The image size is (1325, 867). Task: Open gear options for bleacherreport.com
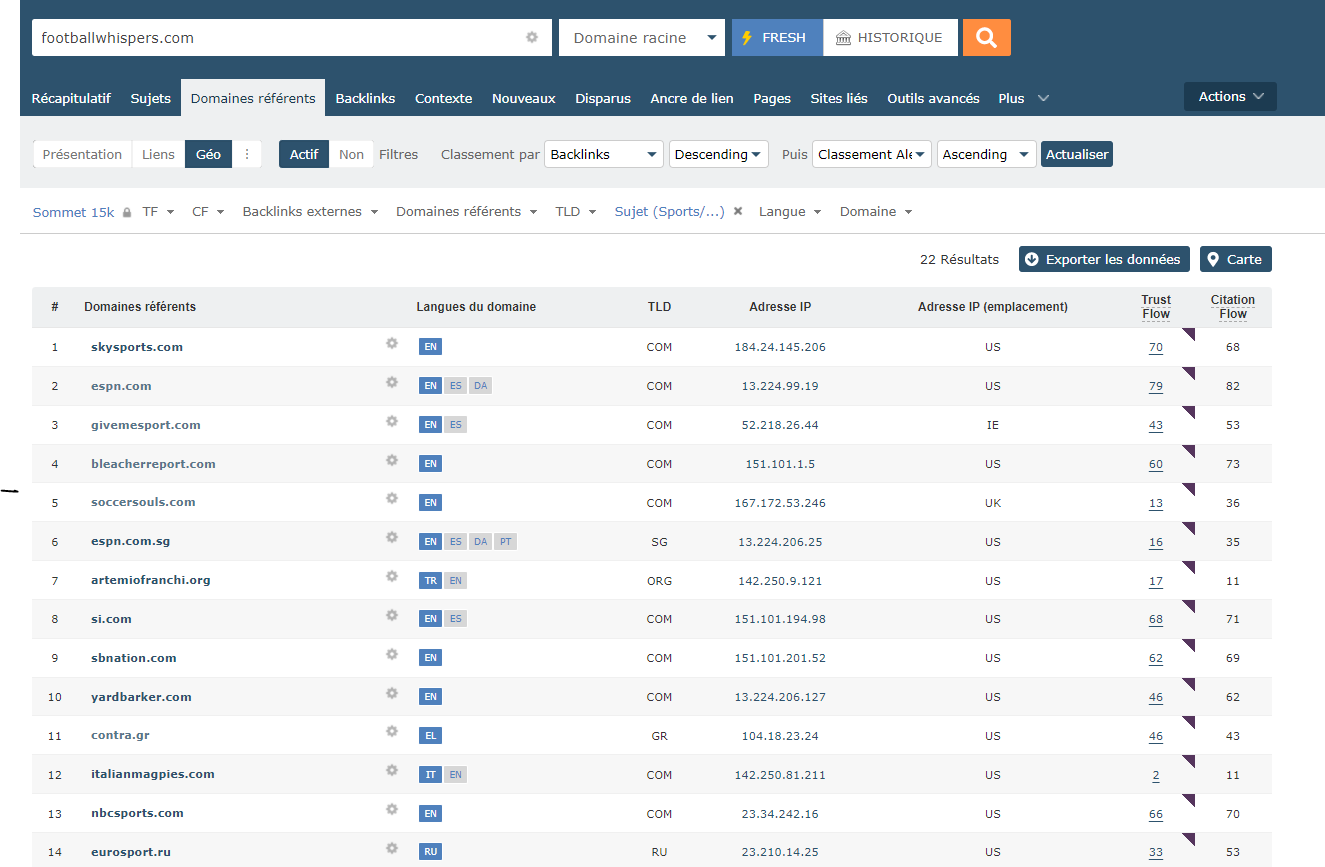point(392,460)
